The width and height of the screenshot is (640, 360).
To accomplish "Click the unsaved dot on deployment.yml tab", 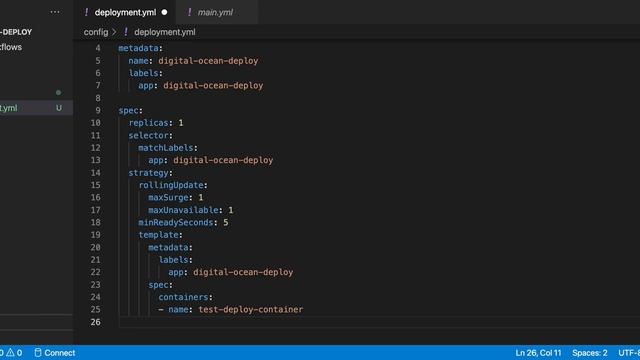I will pyautogui.click(x=164, y=12).
